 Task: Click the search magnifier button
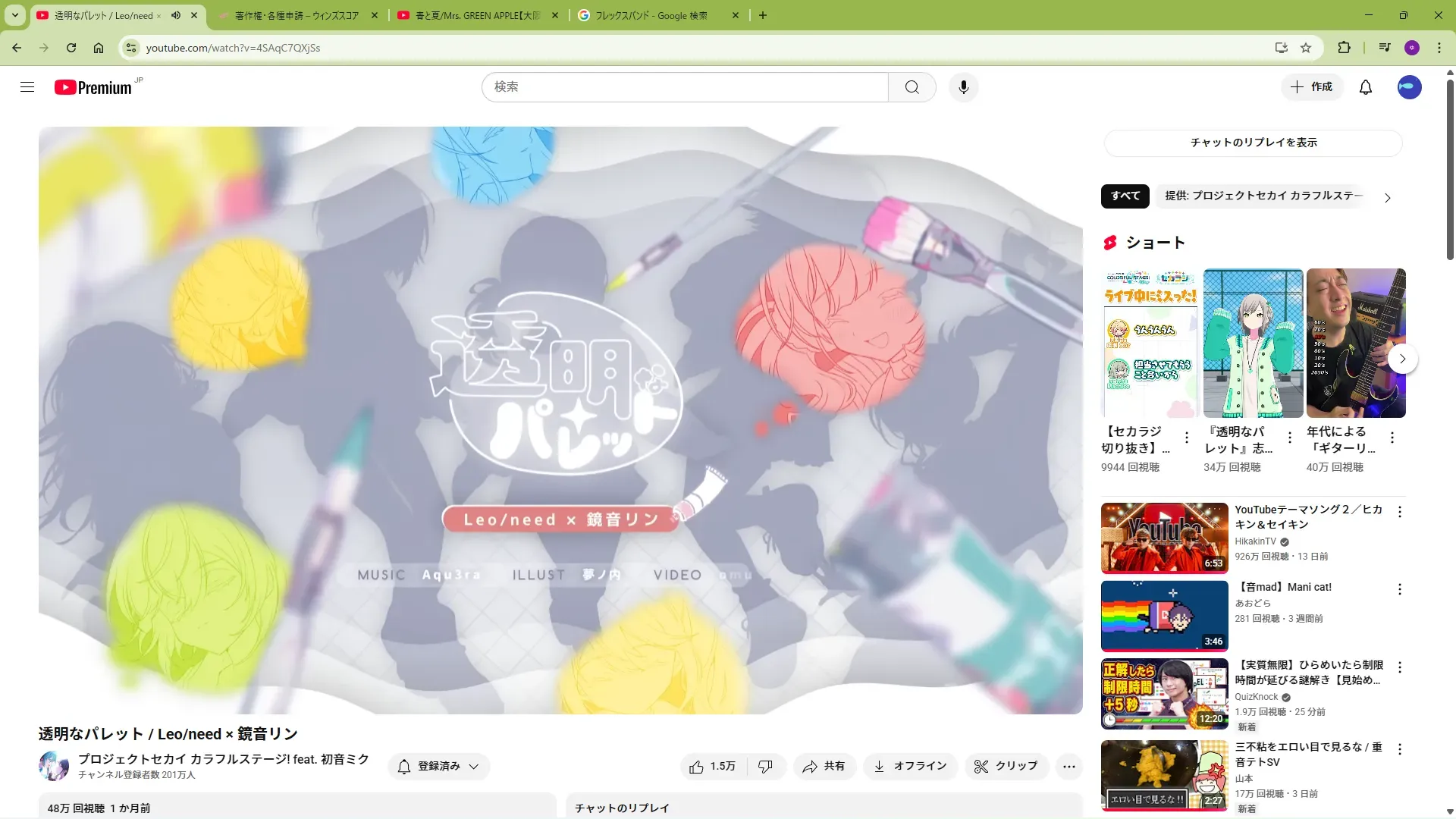tap(912, 87)
